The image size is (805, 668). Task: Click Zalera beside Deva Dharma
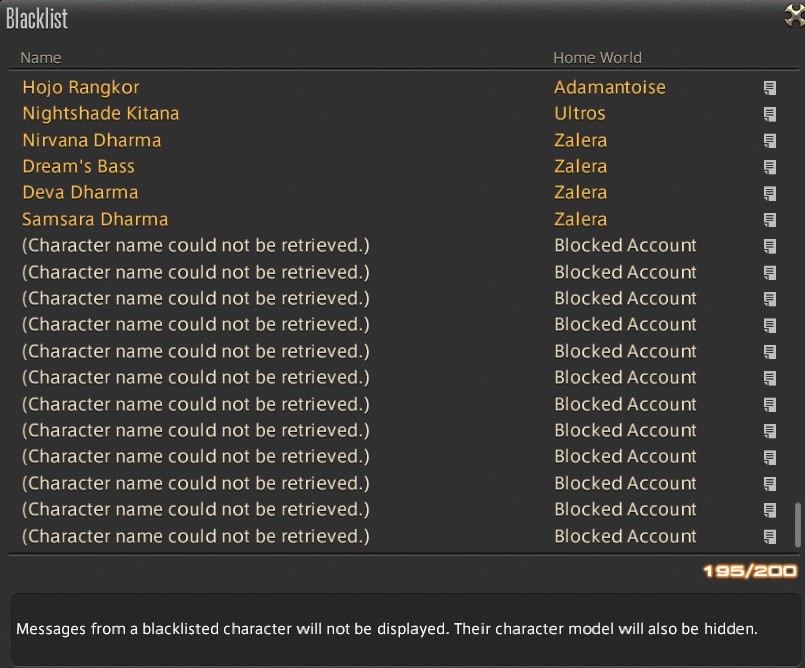pos(580,193)
